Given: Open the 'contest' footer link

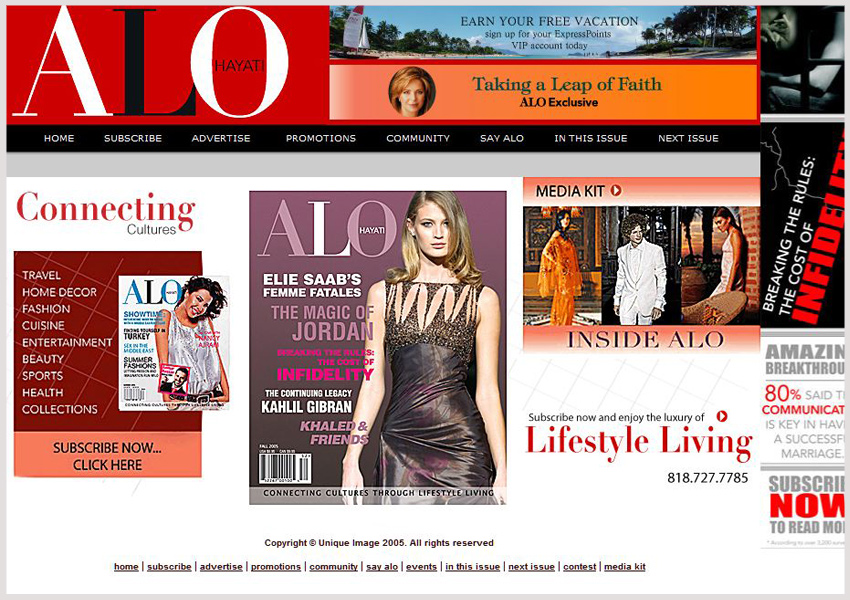Looking at the screenshot, I should coord(579,566).
